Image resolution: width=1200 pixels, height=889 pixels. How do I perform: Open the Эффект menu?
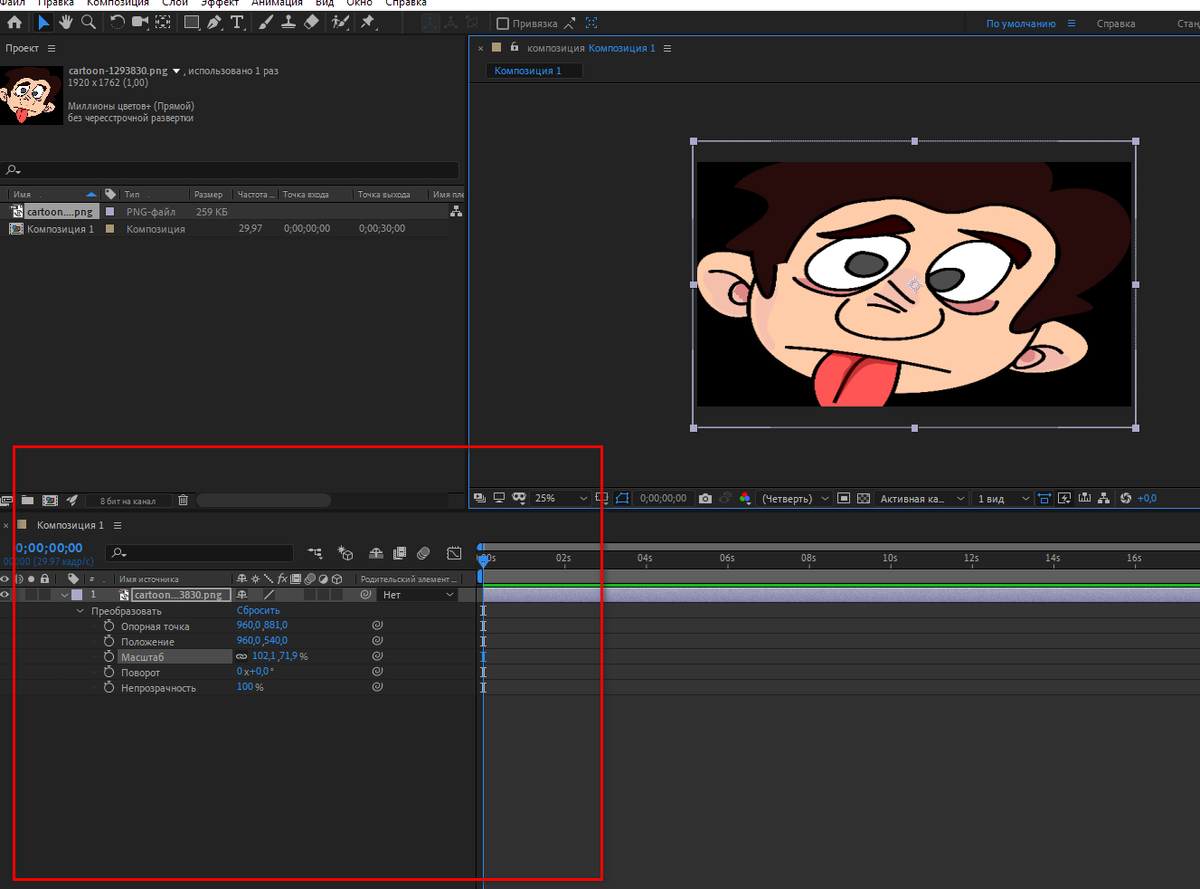click(x=220, y=3)
